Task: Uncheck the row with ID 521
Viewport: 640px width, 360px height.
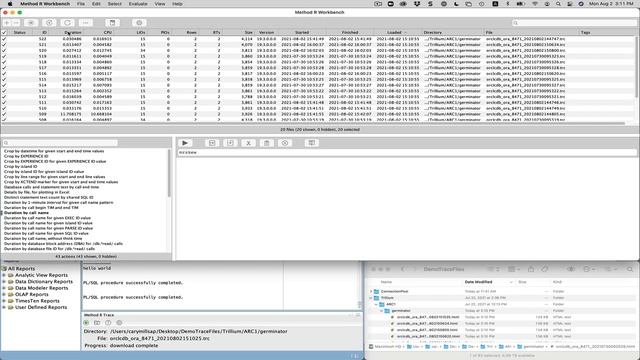Action: click(4, 44)
